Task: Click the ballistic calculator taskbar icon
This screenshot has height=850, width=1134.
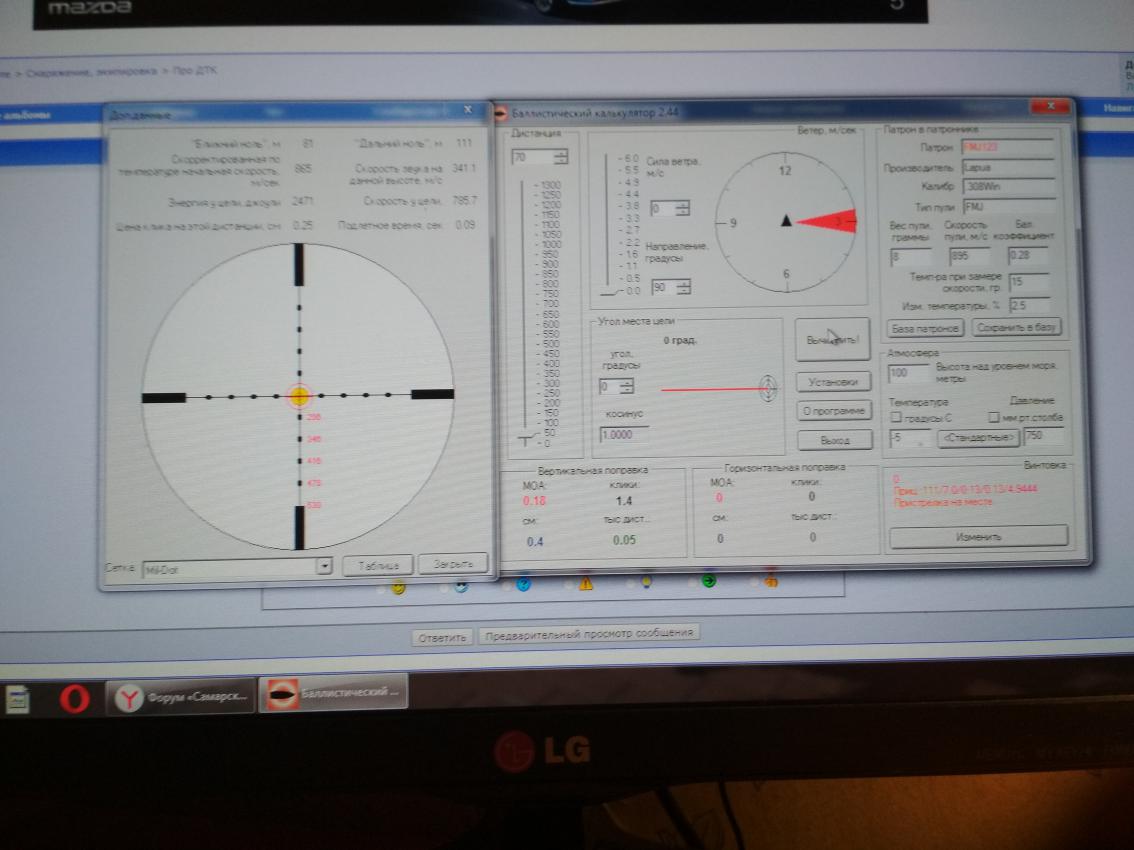Action: coord(333,693)
